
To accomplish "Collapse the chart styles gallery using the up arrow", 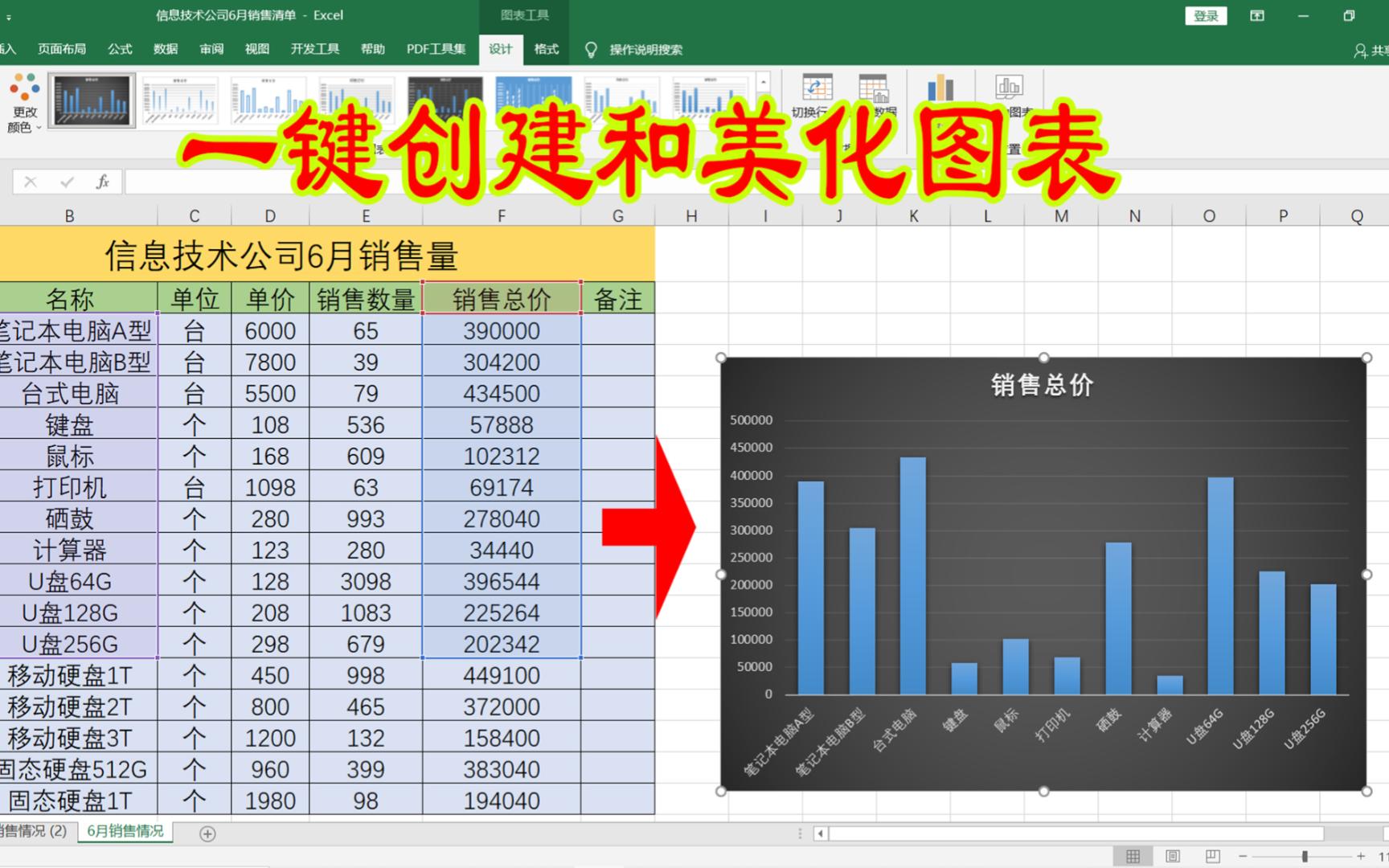I will click(x=764, y=81).
